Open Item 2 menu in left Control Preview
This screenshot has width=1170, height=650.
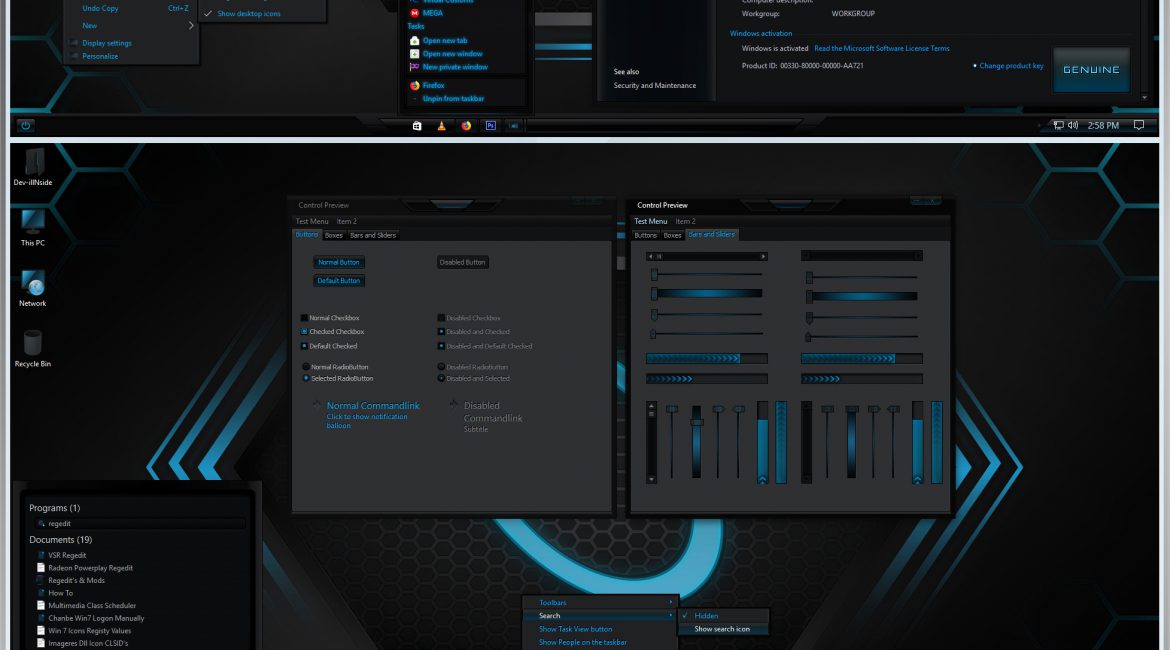pos(346,222)
